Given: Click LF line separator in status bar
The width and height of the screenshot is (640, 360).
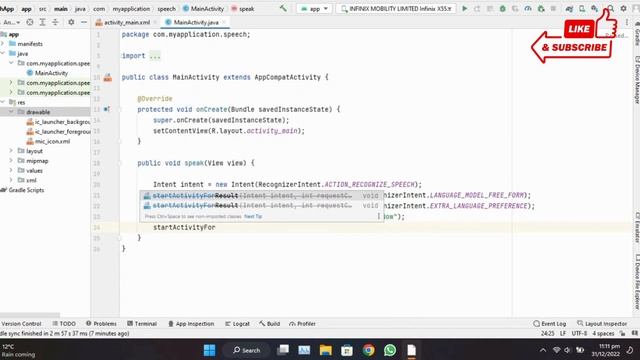Looking at the screenshot, I should click(x=563, y=333).
